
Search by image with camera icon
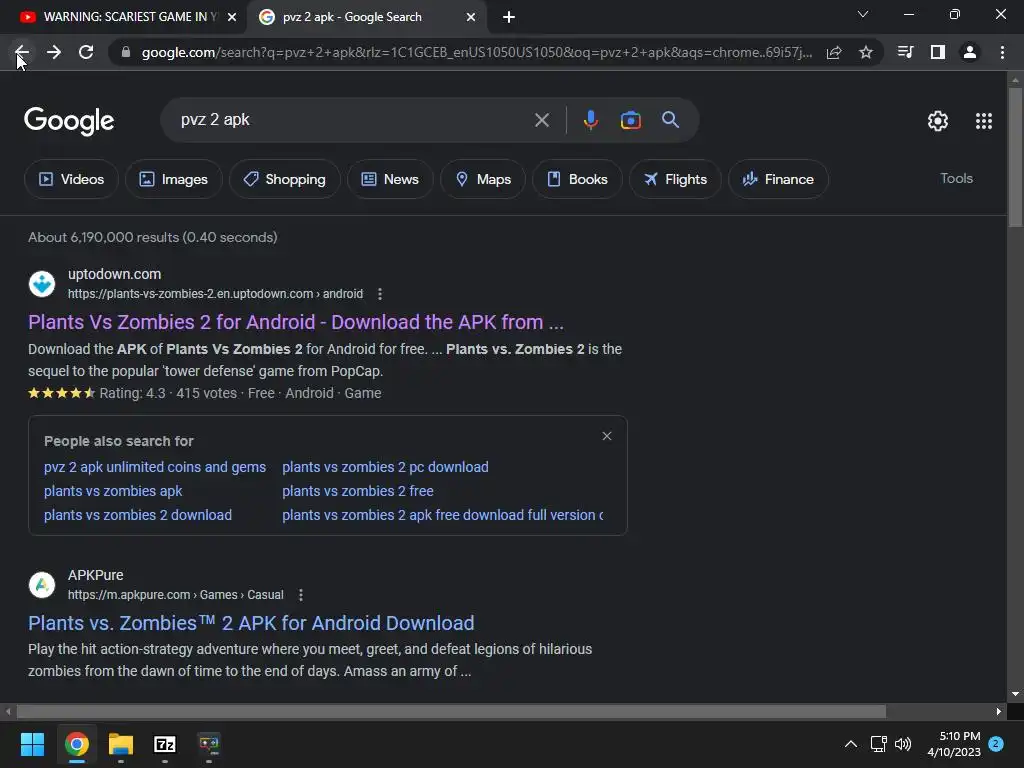pos(630,120)
